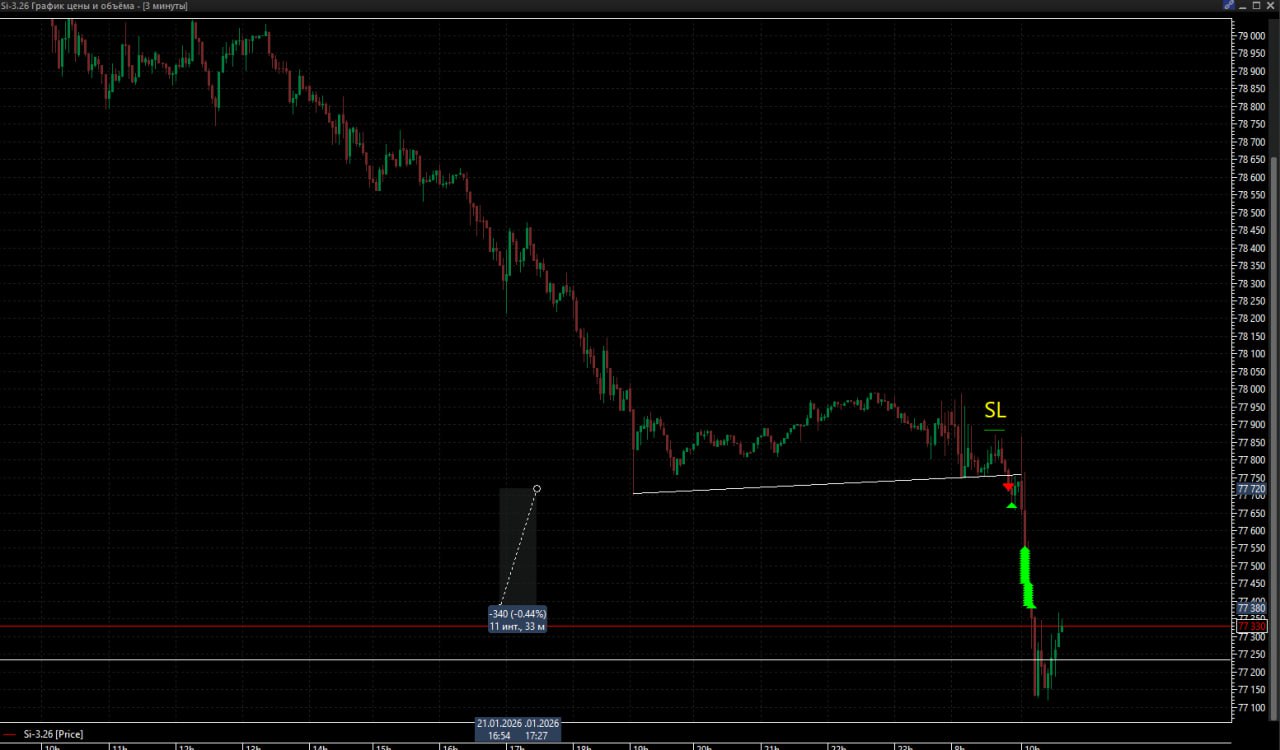The width and height of the screenshot is (1280, 750).
Task: Click the window title Si-3.26 График цены и объёма
Action: tap(95, 6)
